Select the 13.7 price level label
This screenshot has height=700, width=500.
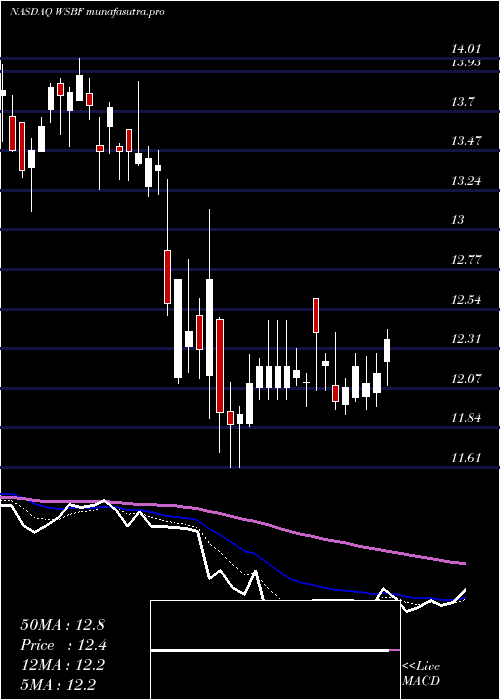pyautogui.click(x=462, y=102)
